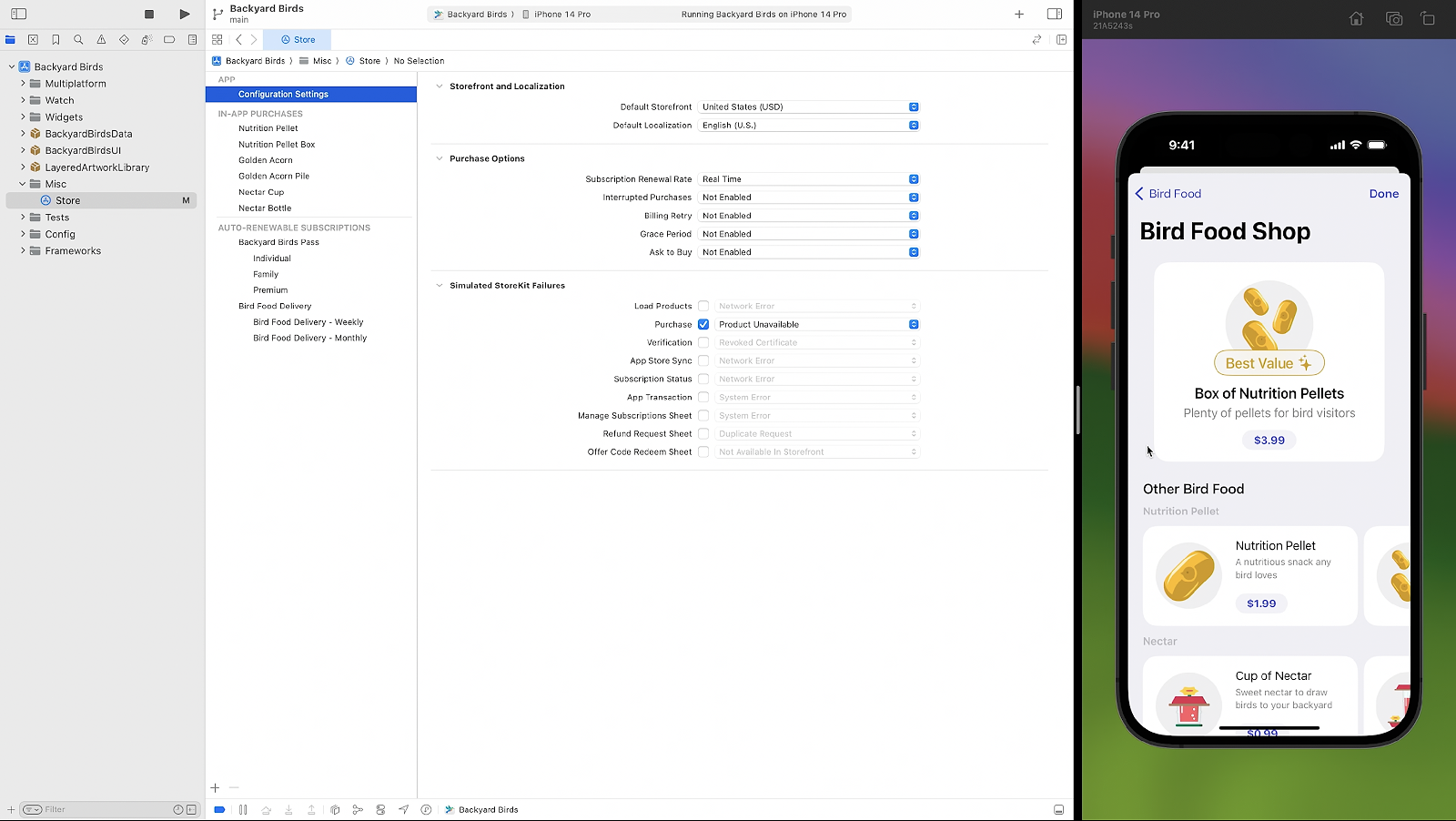Click the navigator Filter field
Screen dimensions: 1456x821
pyautogui.click(x=107, y=809)
